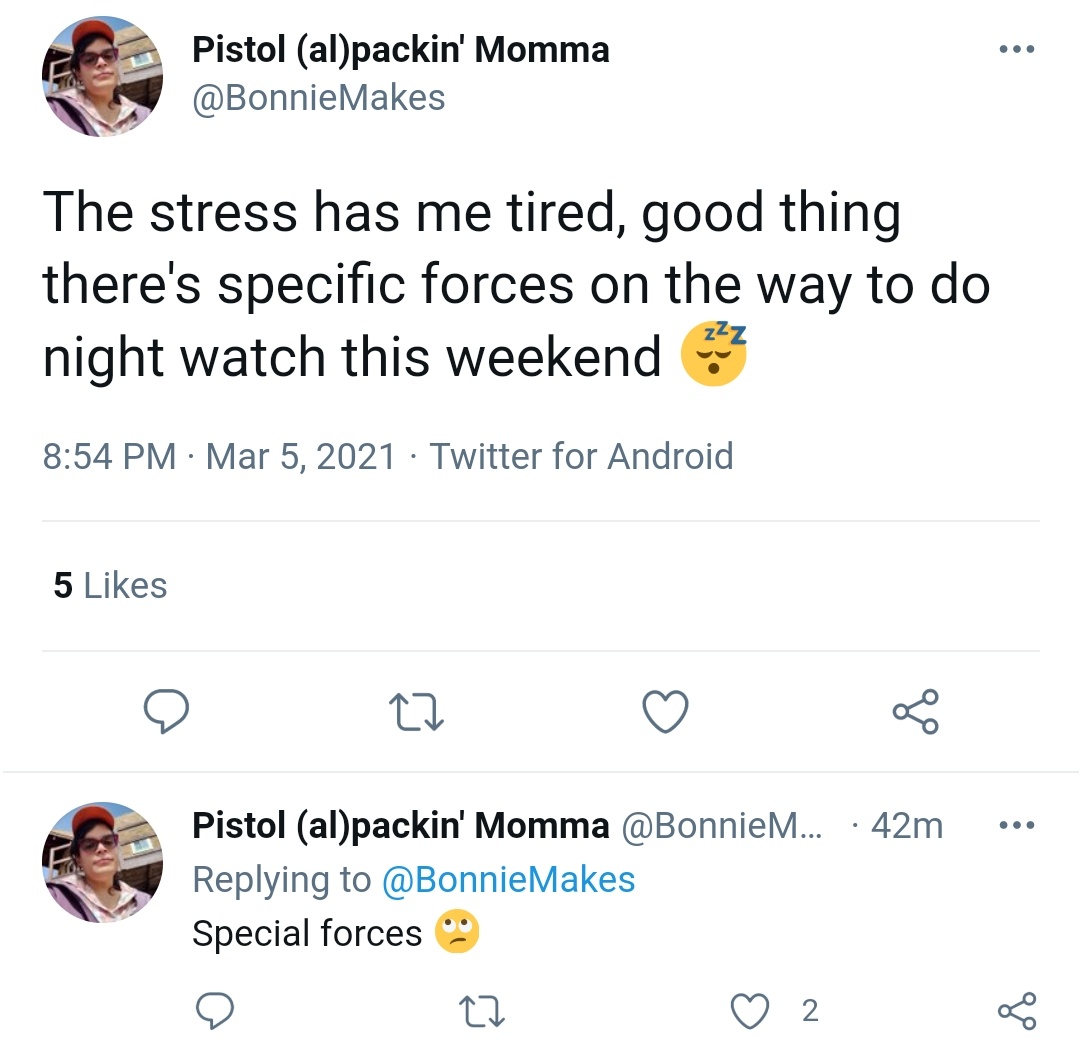Image resolution: width=1080 pixels, height=1060 pixels.
Task: Open @BonnieMakes handle under the main display name
Action: pos(319,97)
